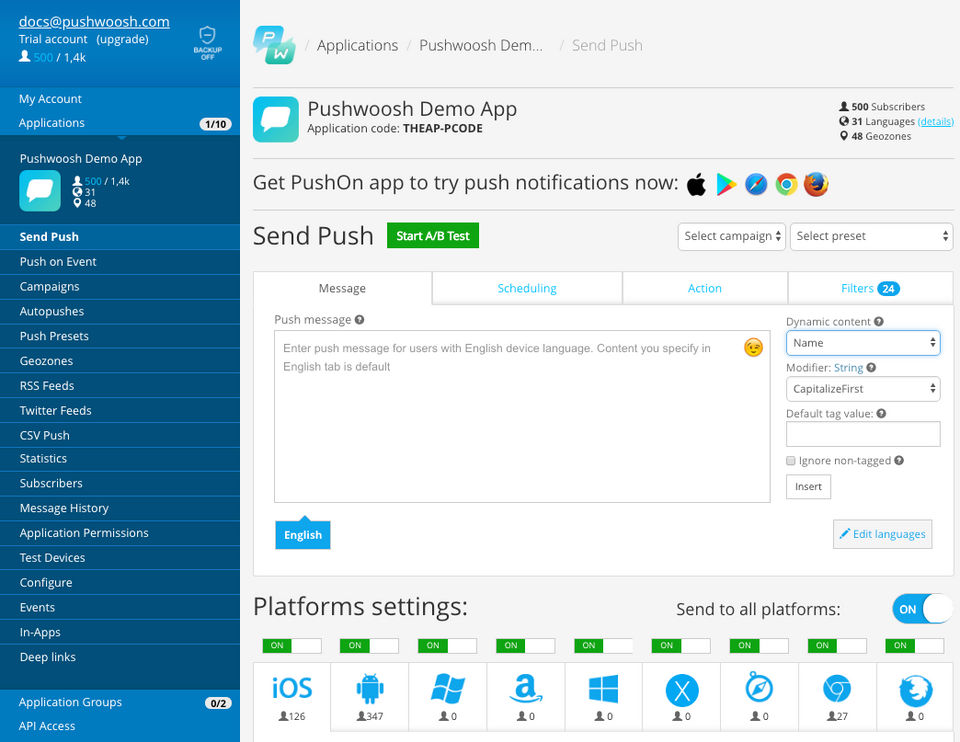Click the Modifier help question icon
960x742 pixels.
(x=871, y=367)
